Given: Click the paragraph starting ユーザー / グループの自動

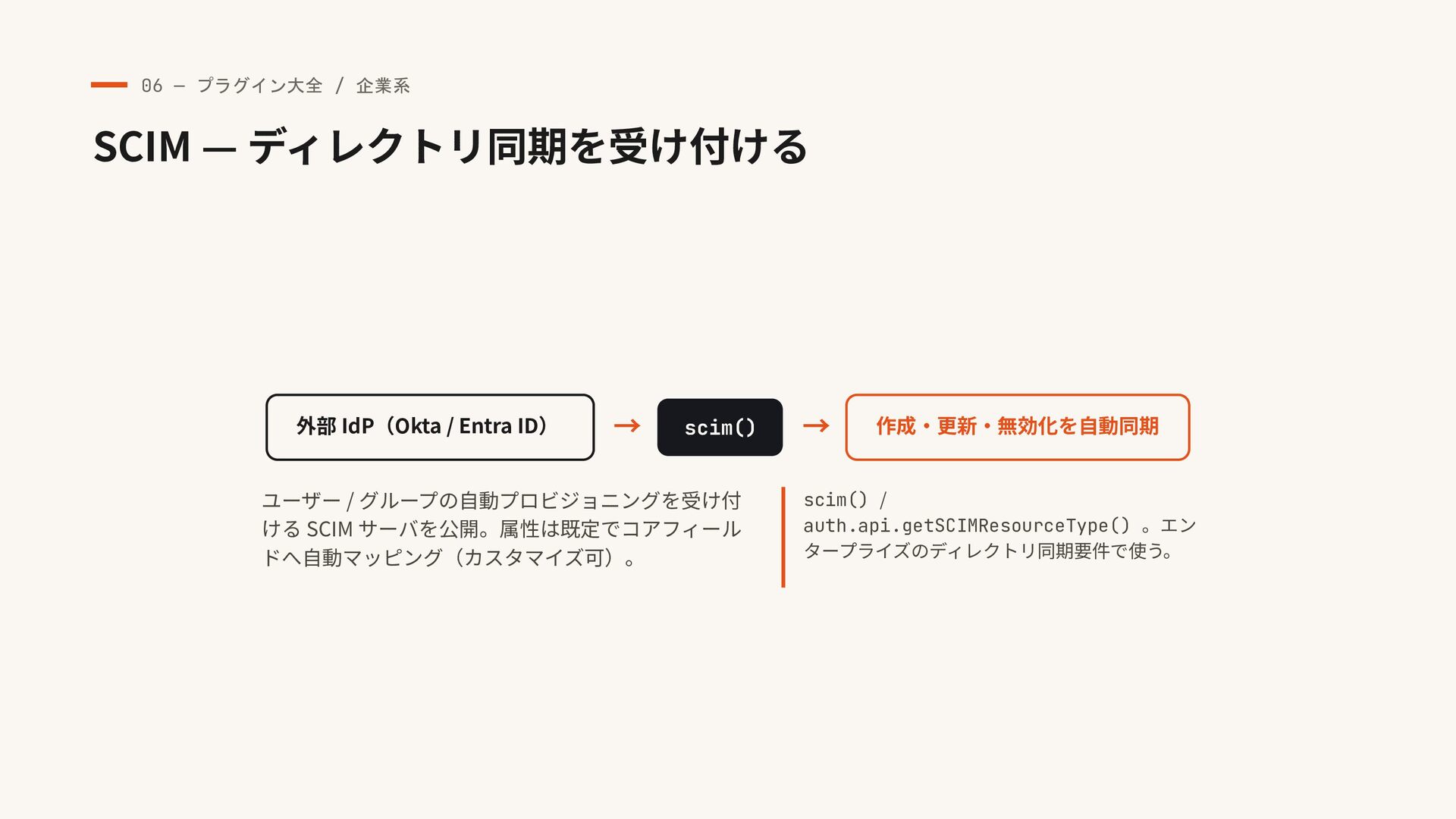Looking at the screenshot, I should [501, 529].
